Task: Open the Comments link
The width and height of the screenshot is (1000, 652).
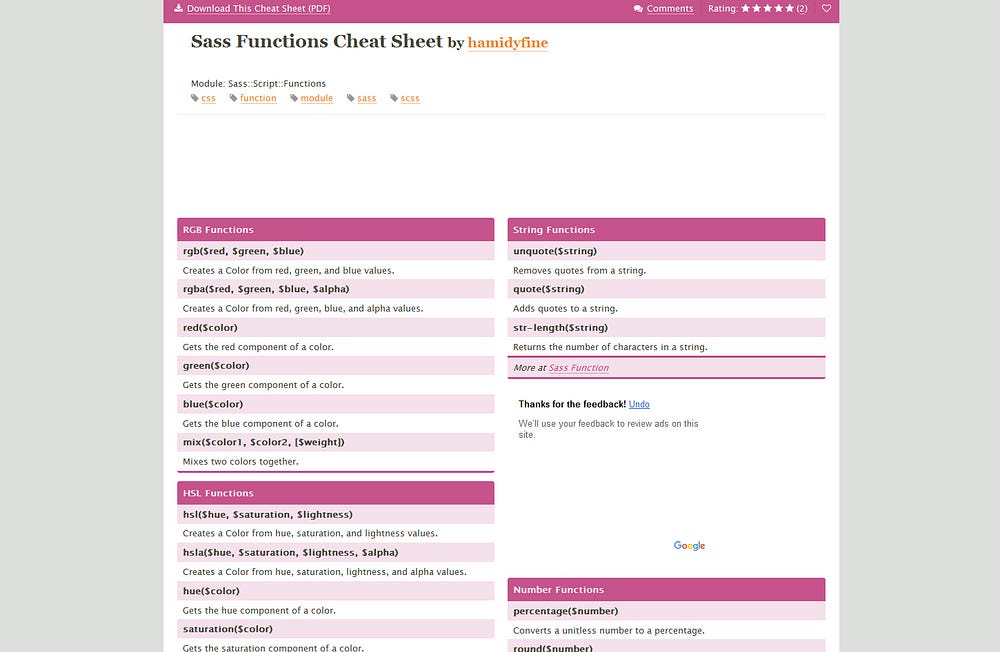Action: click(670, 8)
